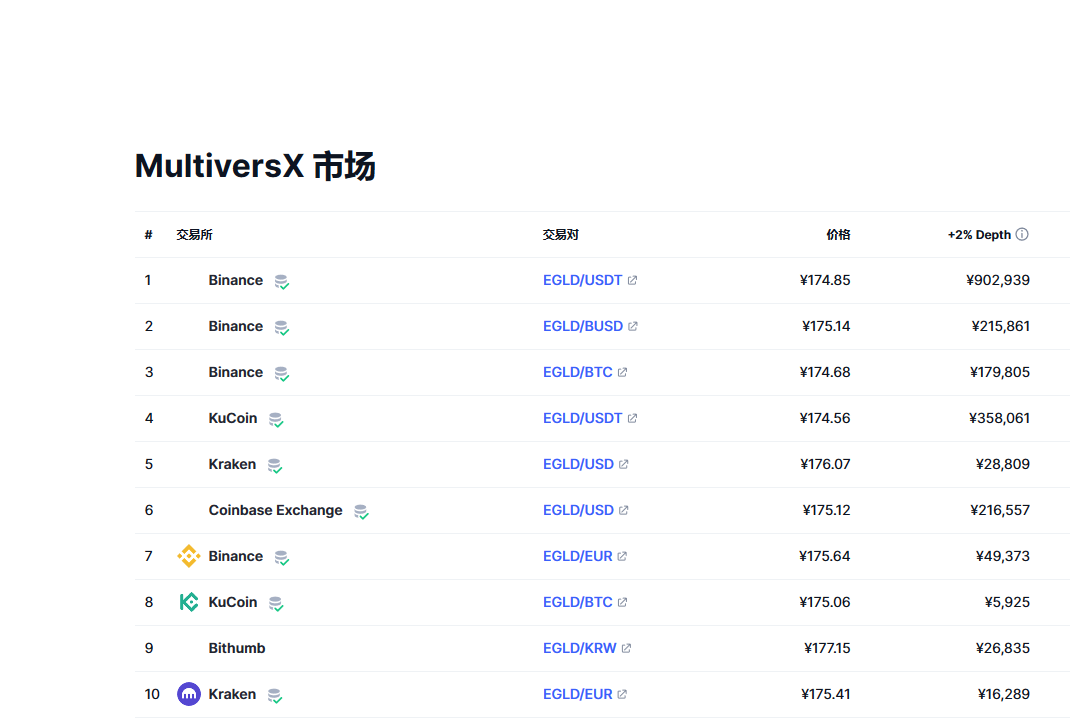Select the Binance exchange name in row 3
The image size is (1070, 720).
click(x=235, y=372)
